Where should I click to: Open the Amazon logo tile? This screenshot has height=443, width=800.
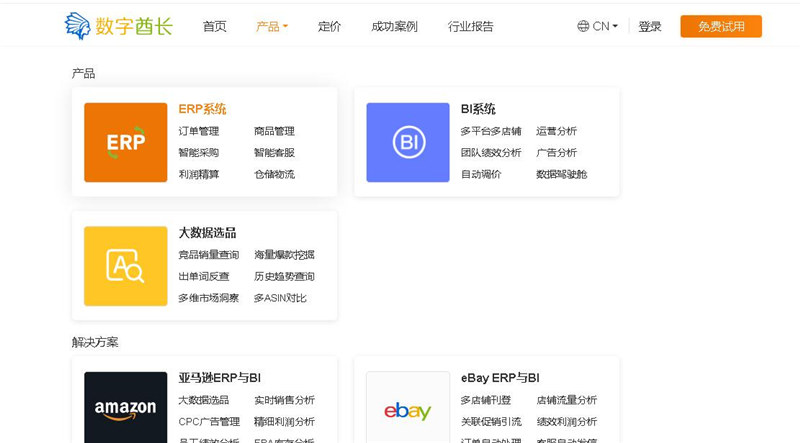coord(126,407)
